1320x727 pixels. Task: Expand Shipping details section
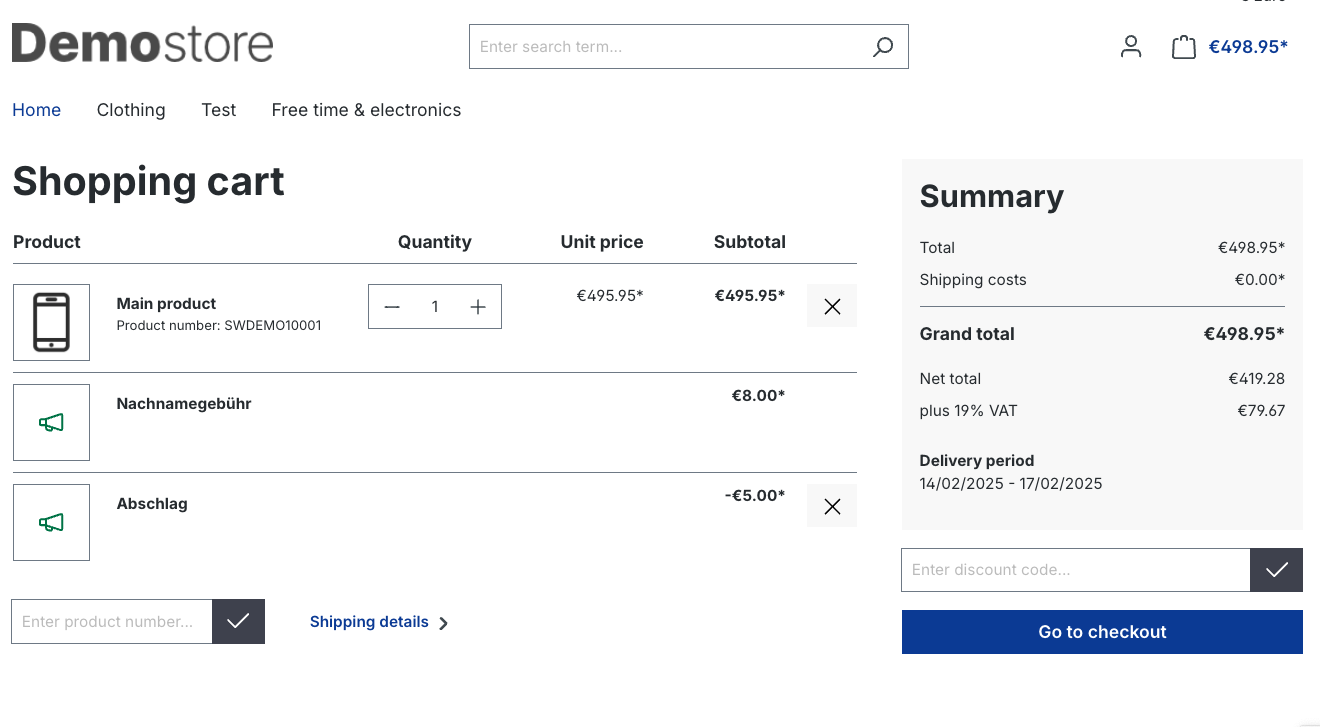[x=378, y=622]
